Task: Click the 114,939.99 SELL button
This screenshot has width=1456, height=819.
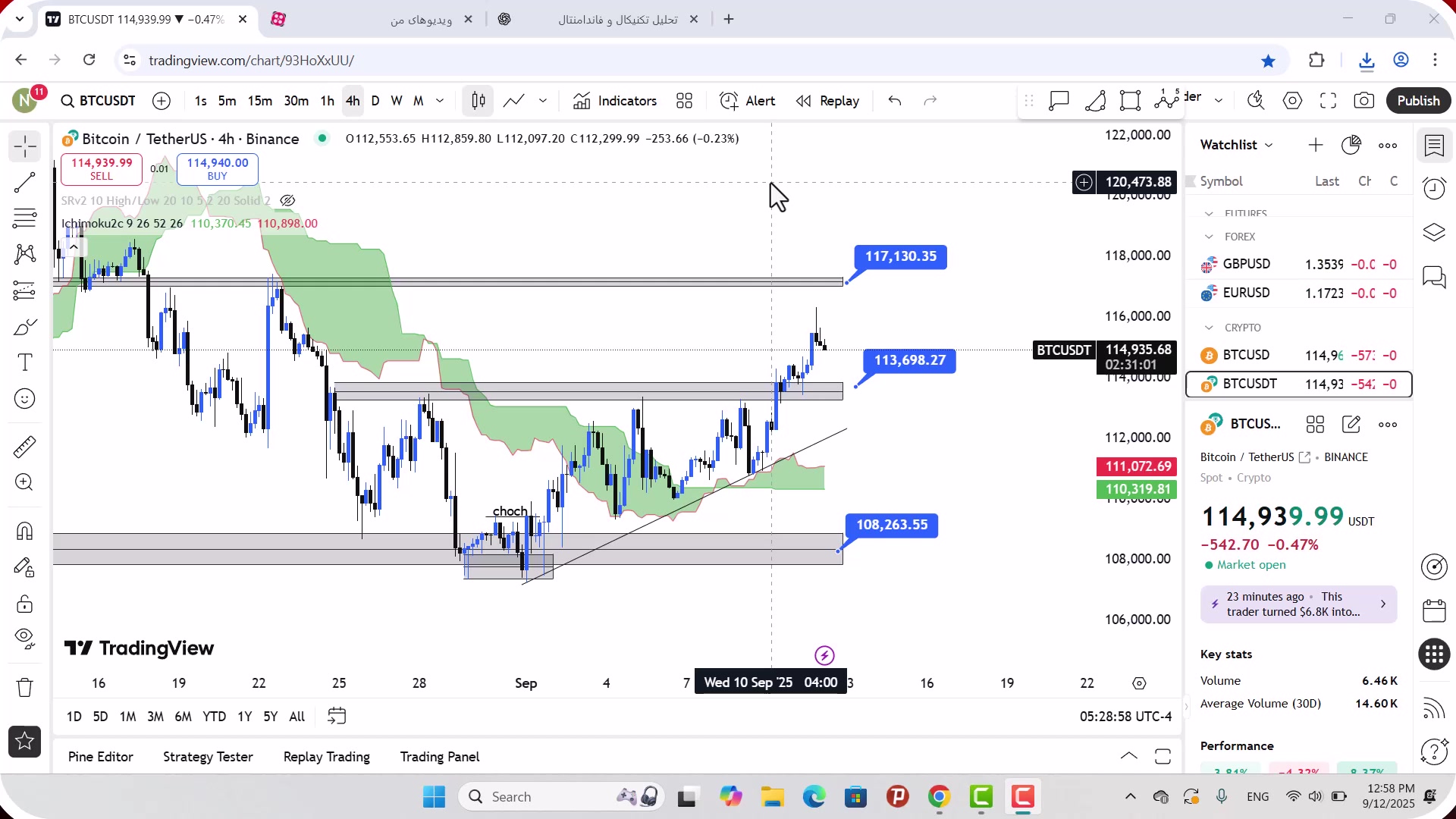Action: [102, 169]
